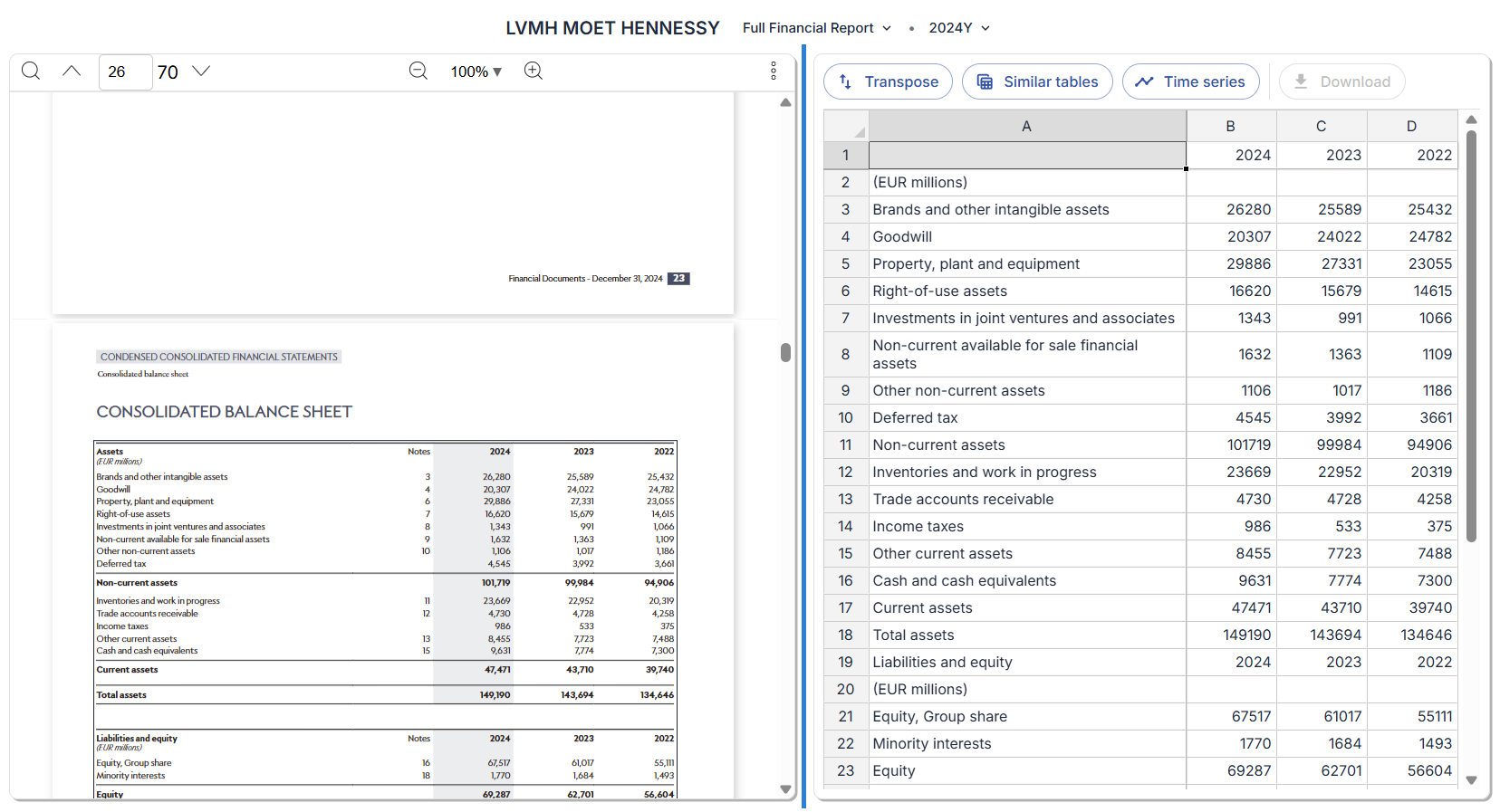The image size is (1500, 812).
Task: Click value 26280 in column B
Action: pos(1231,209)
